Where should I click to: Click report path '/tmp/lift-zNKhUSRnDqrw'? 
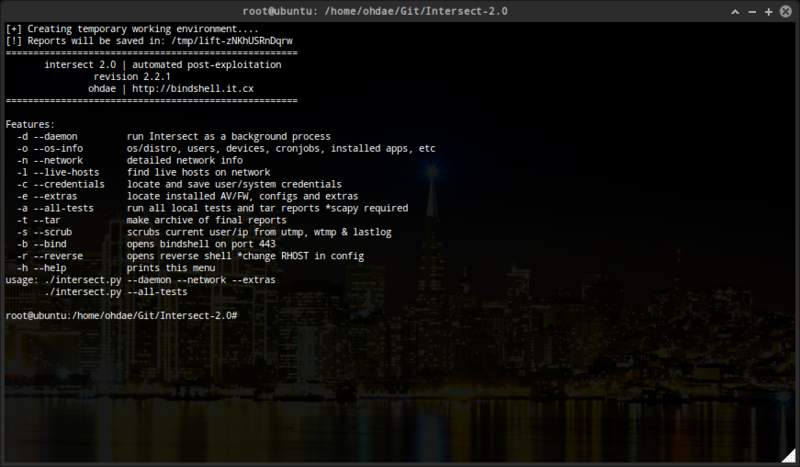coord(232,41)
